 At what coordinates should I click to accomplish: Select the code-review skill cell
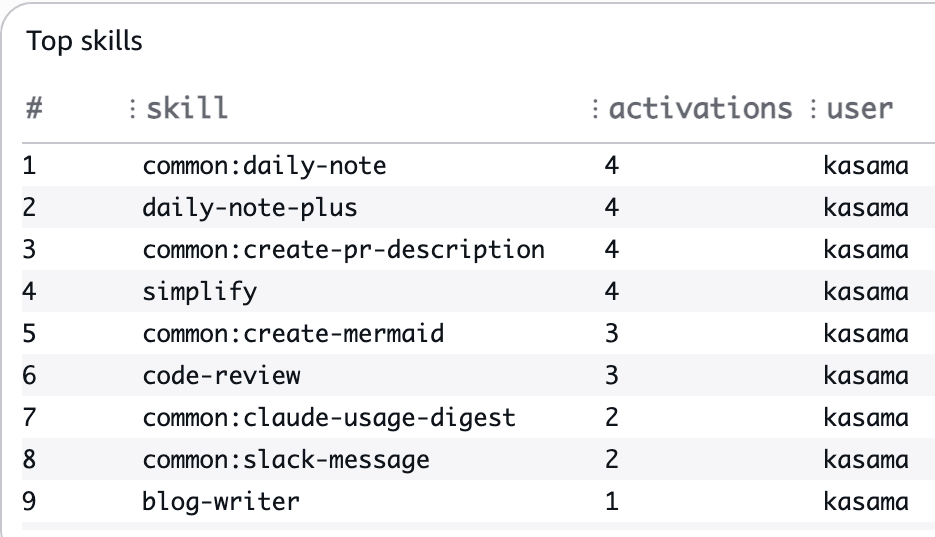221,375
